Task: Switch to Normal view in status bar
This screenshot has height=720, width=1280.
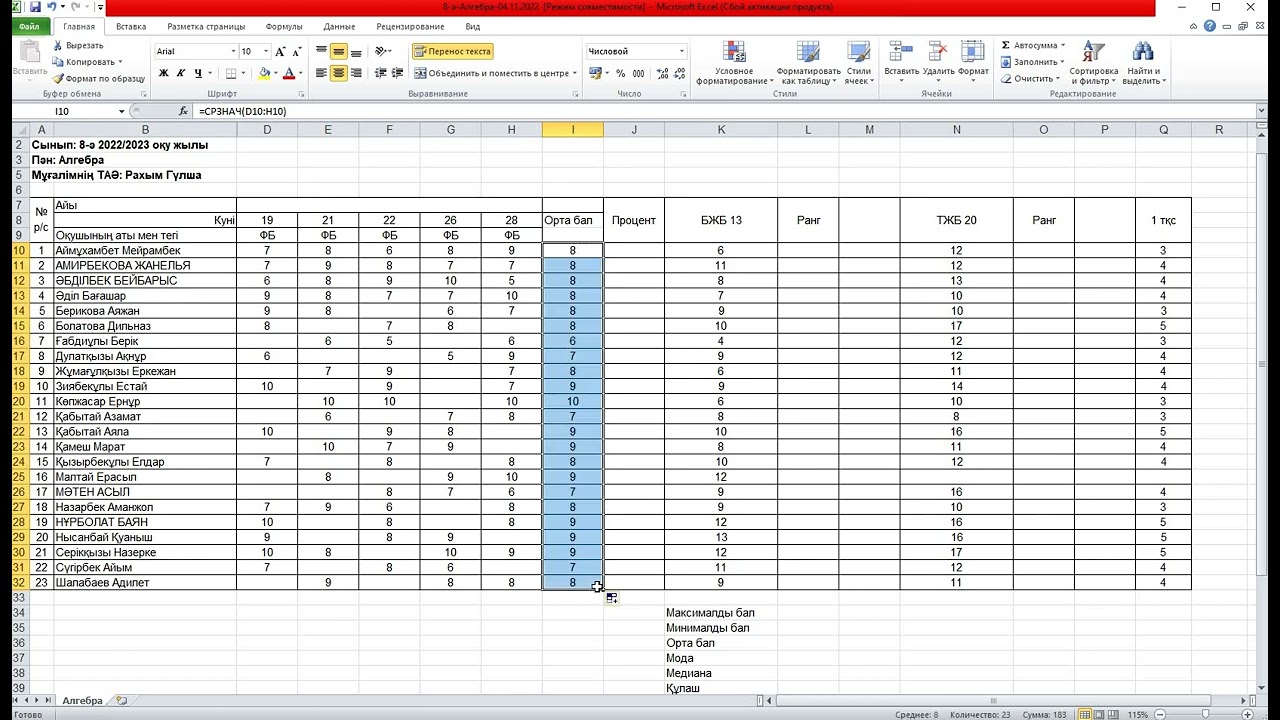Action: click(1085, 715)
